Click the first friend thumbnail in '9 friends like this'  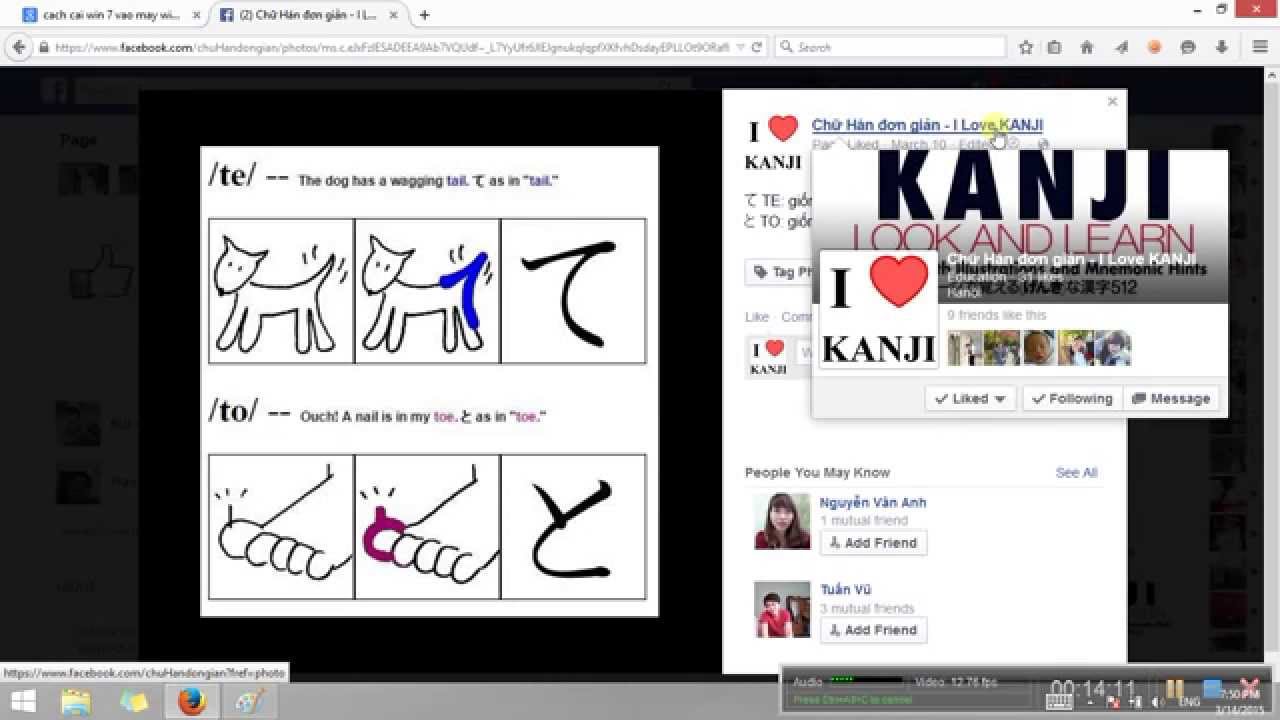[x=965, y=348]
